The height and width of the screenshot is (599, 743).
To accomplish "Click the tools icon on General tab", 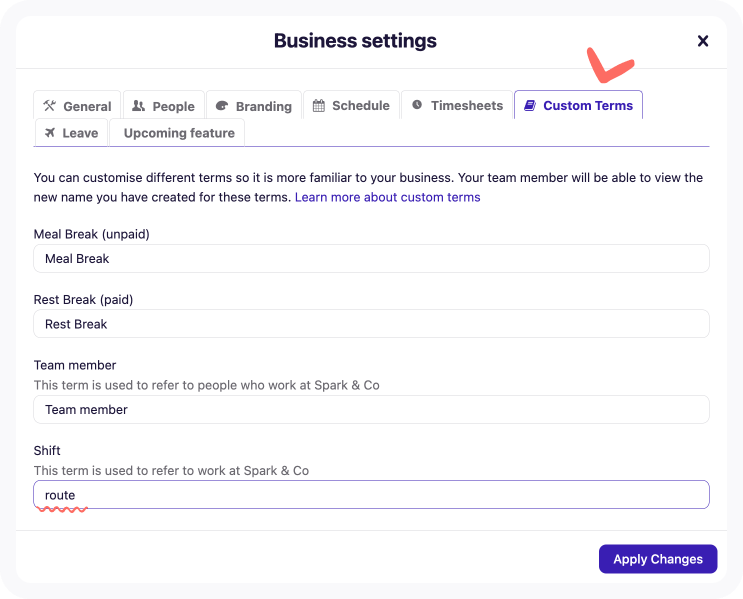I will [49, 106].
